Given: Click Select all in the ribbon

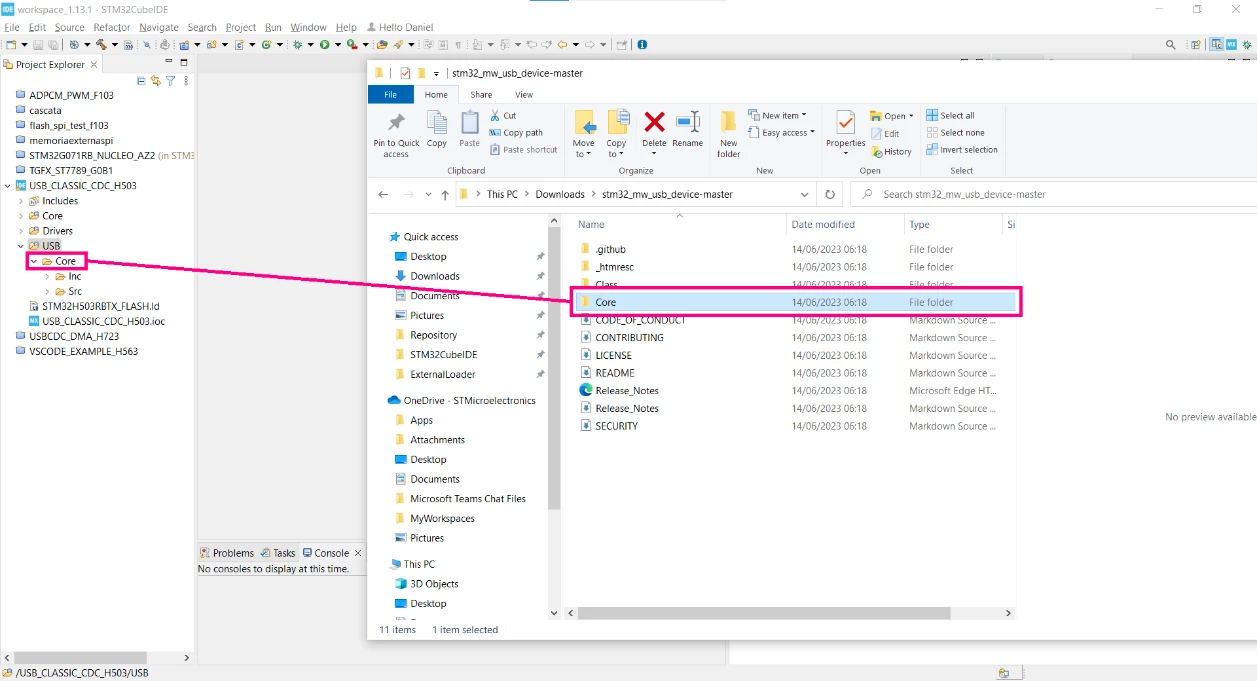Looking at the screenshot, I should 950,116.
